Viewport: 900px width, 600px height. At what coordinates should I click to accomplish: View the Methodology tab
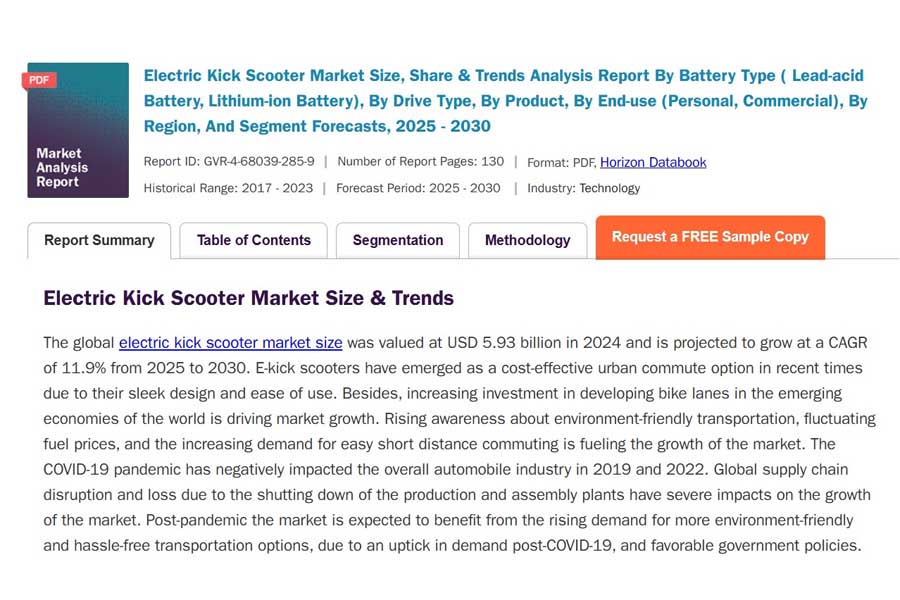(x=527, y=240)
